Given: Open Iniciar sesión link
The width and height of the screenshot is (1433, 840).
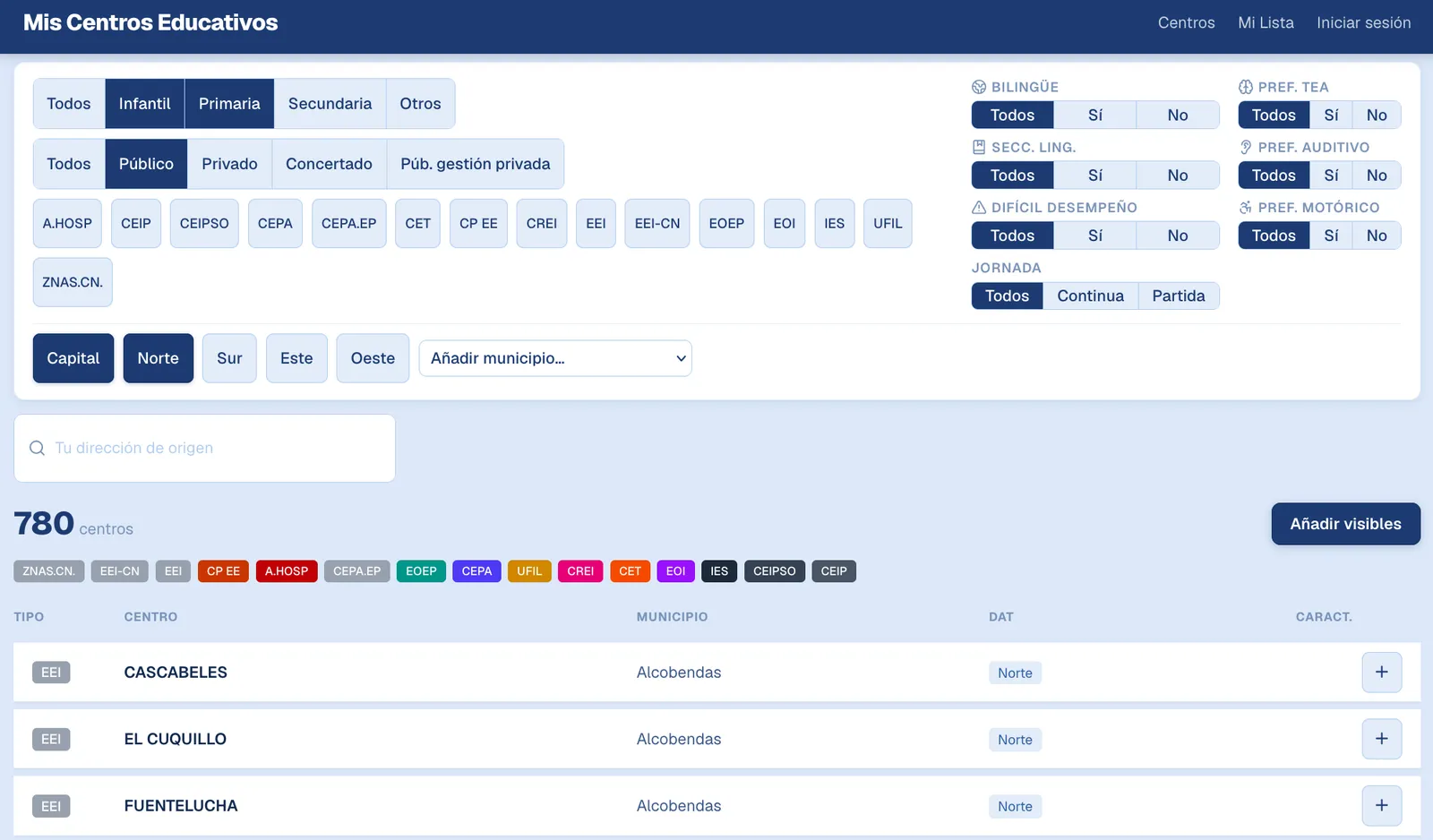Looking at the screenshot, I should tap(1363, 23).
